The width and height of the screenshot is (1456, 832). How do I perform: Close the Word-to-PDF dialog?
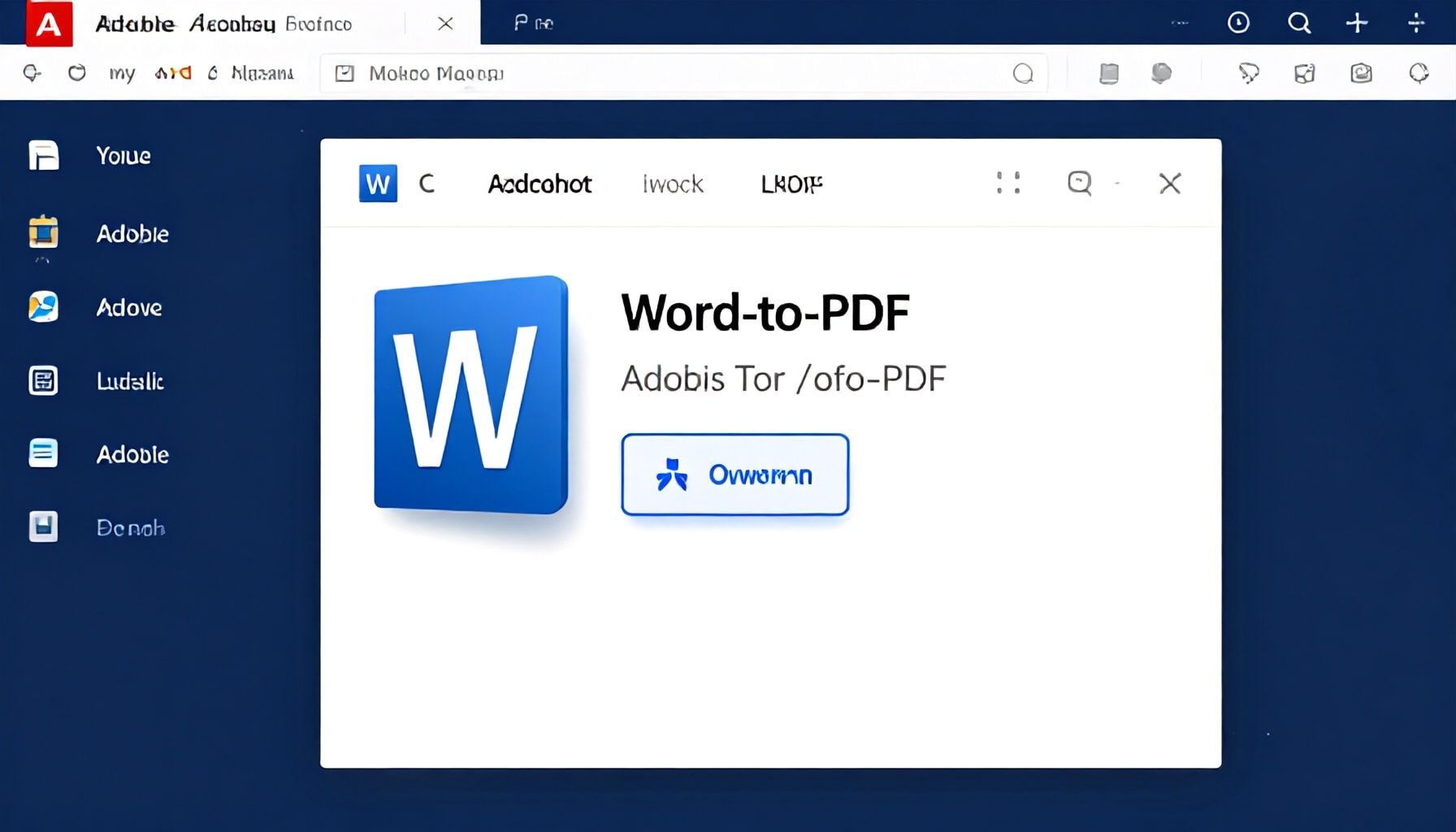(x=1170, y=184)
